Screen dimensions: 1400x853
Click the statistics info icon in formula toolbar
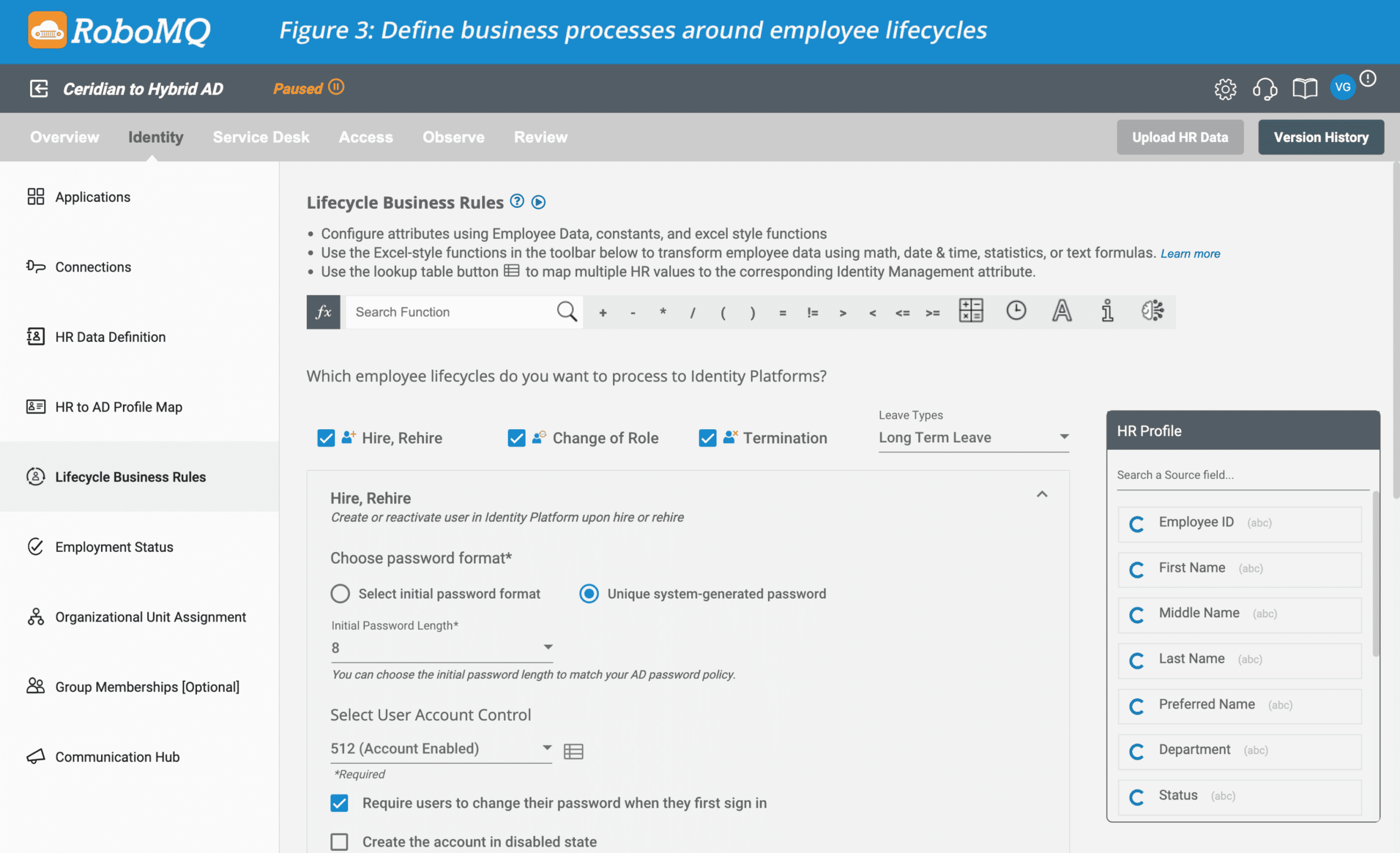(x=1107, y=311)
